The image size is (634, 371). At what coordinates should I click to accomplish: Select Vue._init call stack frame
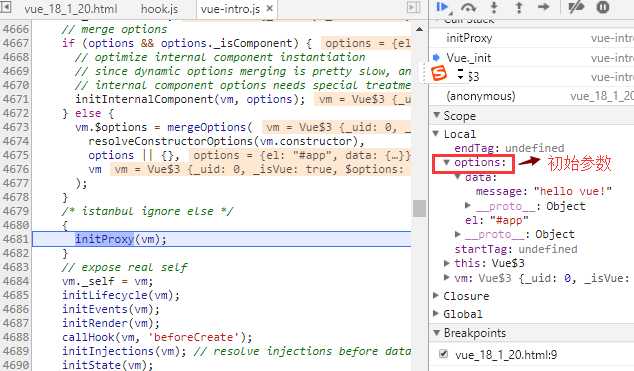(531, 57)
